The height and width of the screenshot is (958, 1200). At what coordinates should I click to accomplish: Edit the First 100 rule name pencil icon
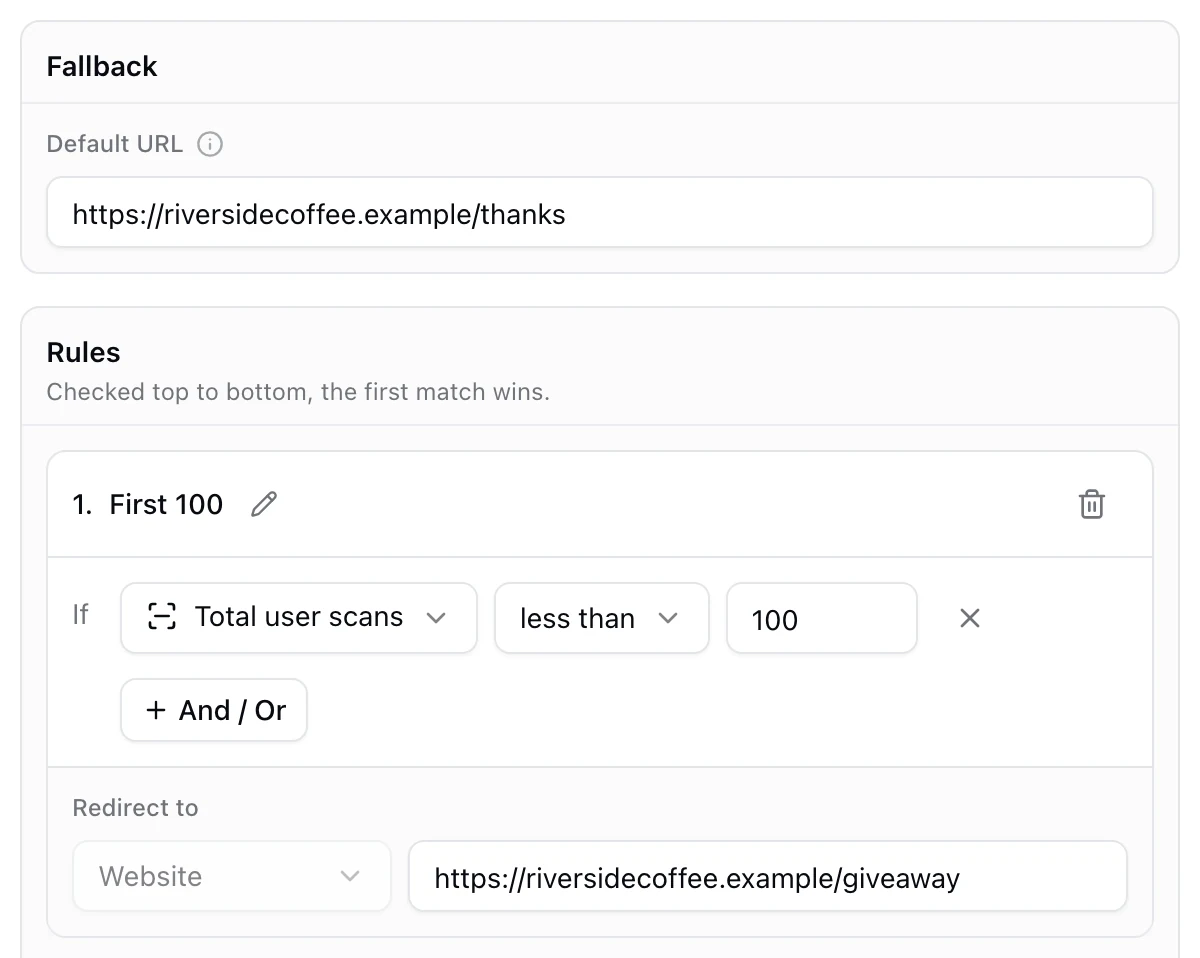coord(264,504)
